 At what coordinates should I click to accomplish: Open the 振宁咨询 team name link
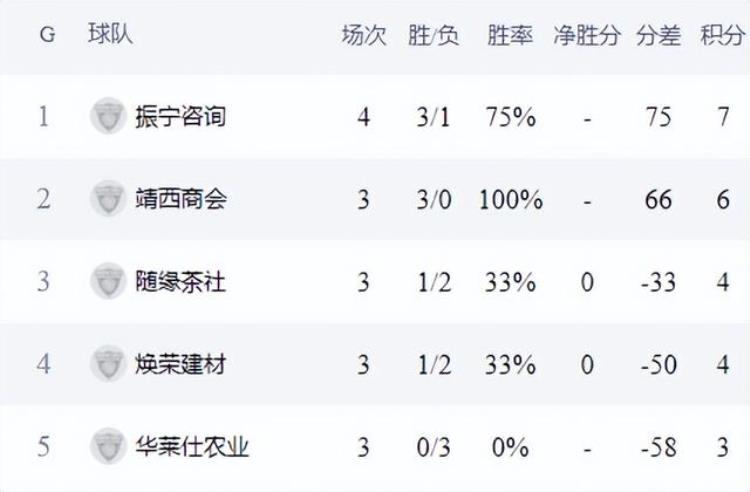pyautogui.click(x=181, y=117)
